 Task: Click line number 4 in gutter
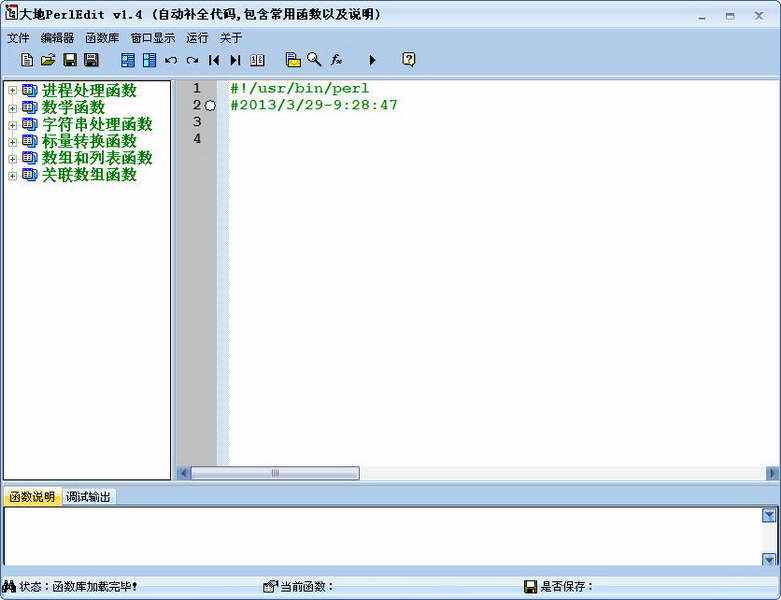click(197, 138)
